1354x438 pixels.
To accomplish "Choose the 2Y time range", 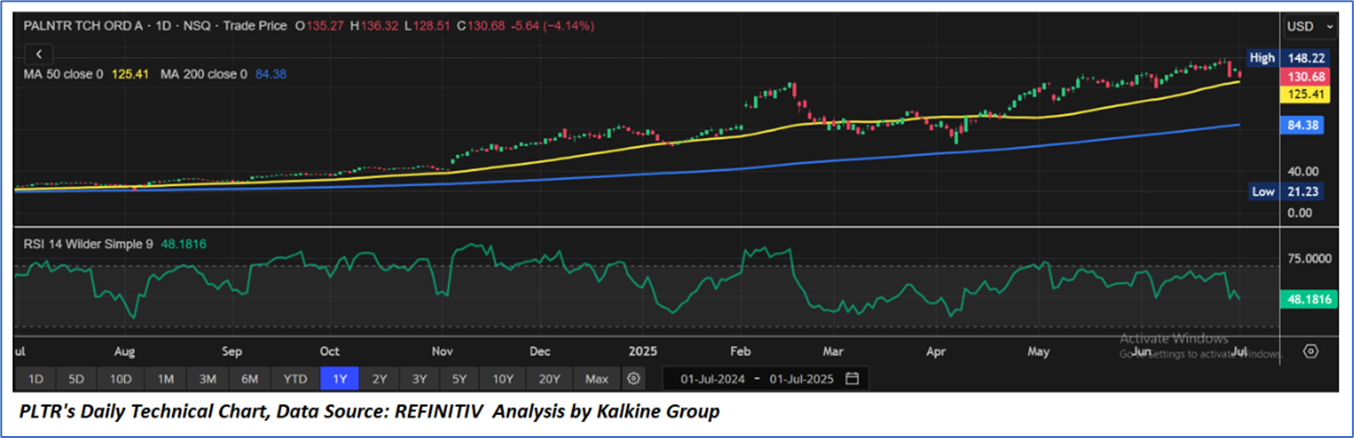I will [x=379, y=379].
